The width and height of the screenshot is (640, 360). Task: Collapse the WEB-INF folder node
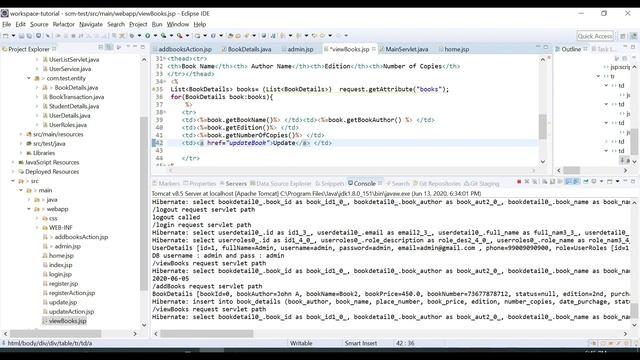pos(37,228)
